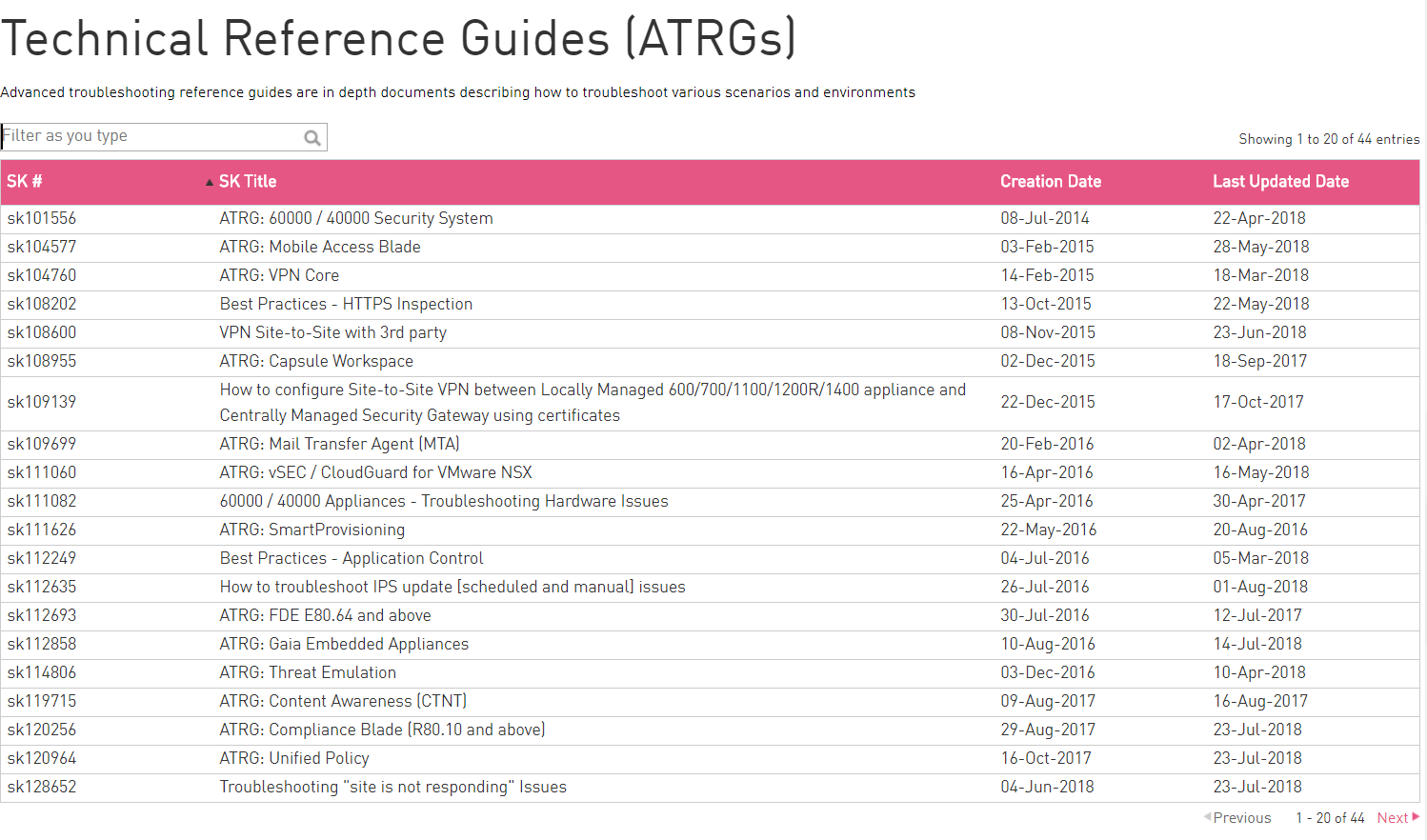Select sk108600 cell
The image size is (1427, 840).
42,332
